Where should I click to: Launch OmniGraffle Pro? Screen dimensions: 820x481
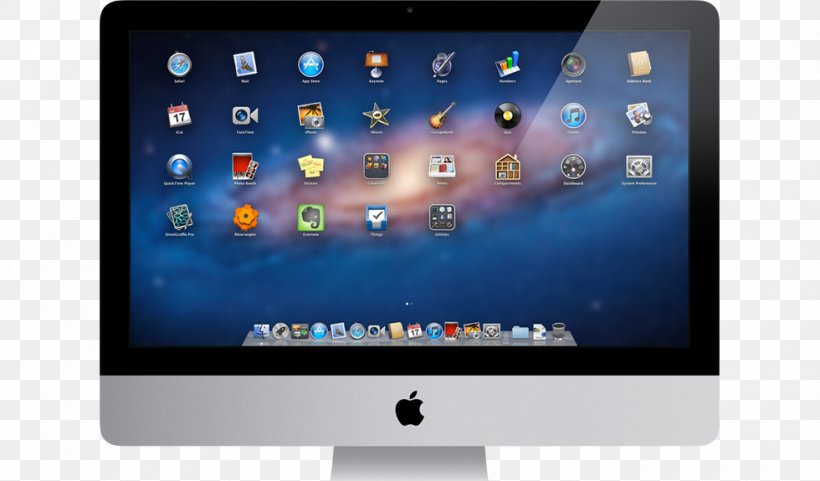coord(179,217)
